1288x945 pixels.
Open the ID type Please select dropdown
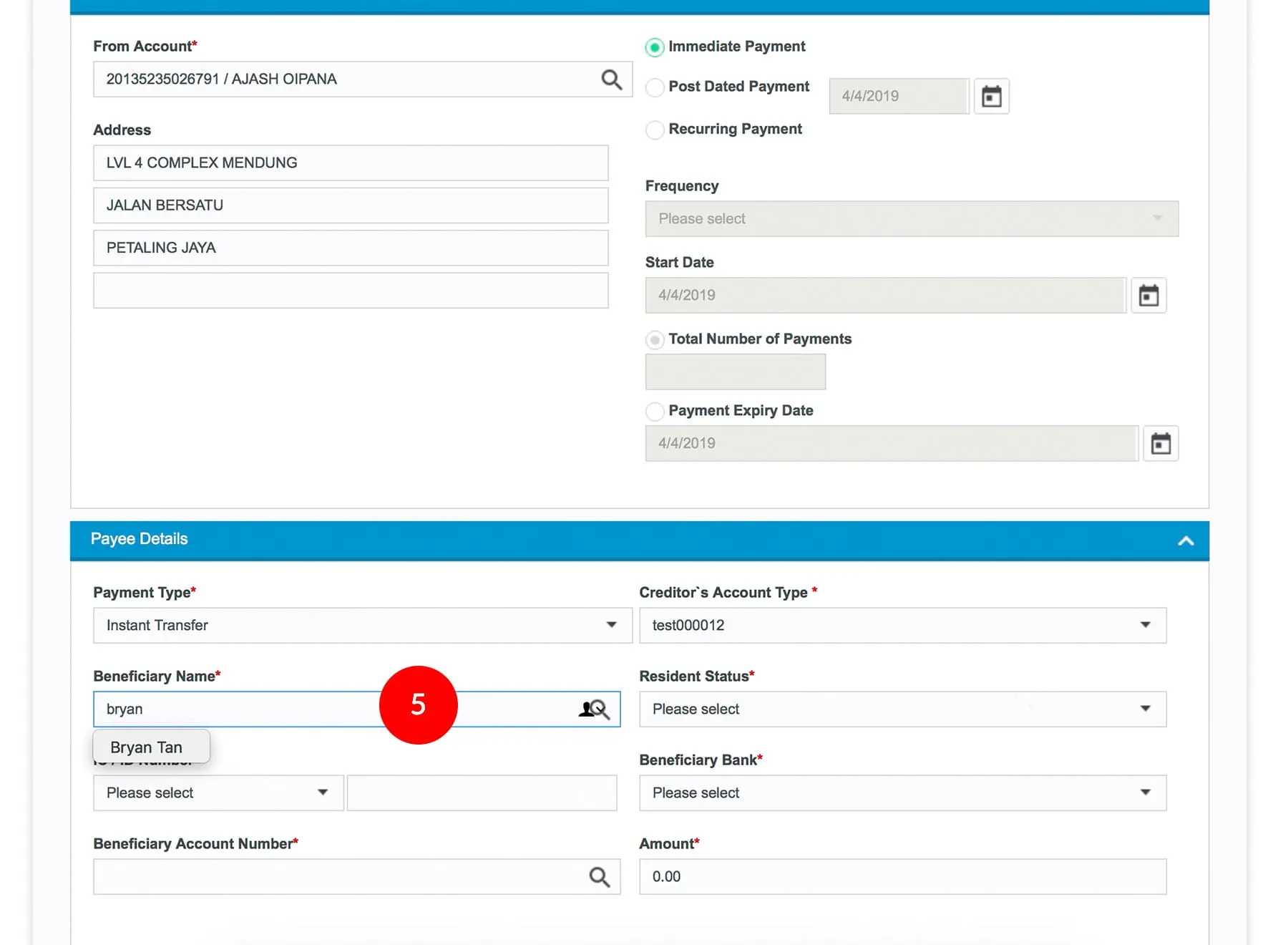click(218, 793)
